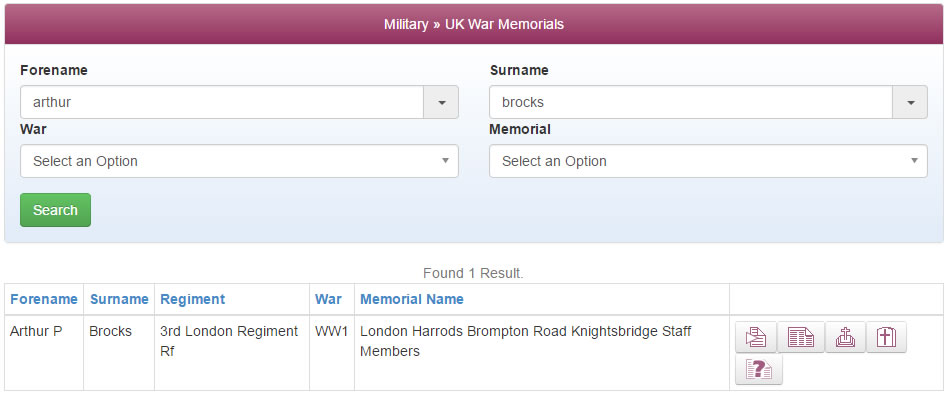
Task: Open the Memorial select dropdown
Action: point(709,161)
